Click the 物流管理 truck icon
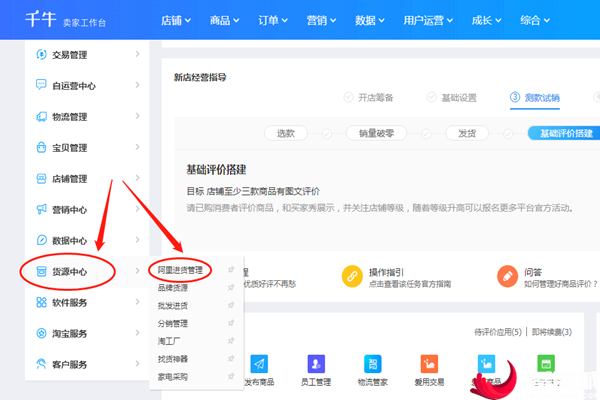 click(41, 116)
